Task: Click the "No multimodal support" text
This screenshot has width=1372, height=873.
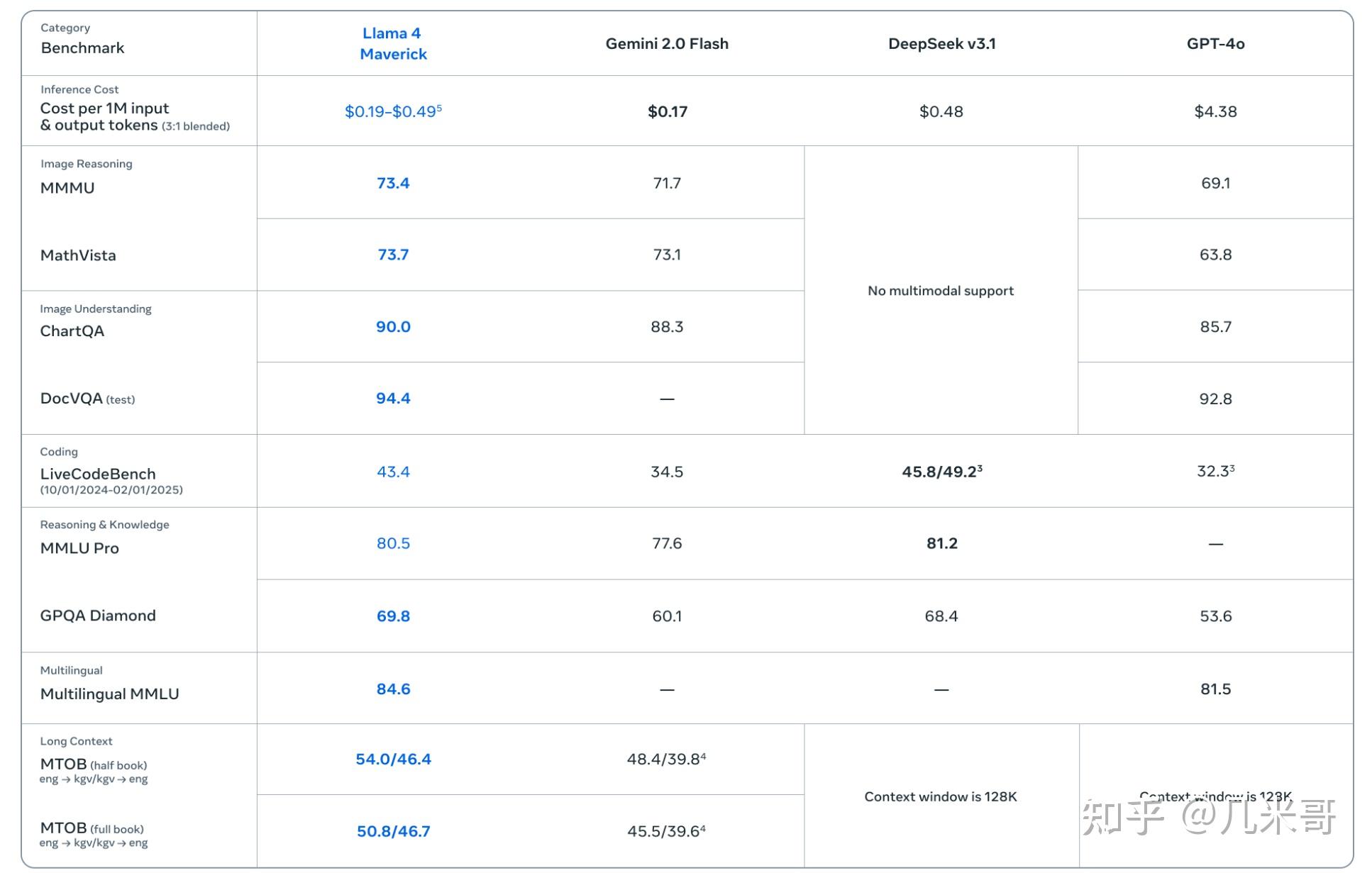Action: pyautogui.click(x=941, y=291)
